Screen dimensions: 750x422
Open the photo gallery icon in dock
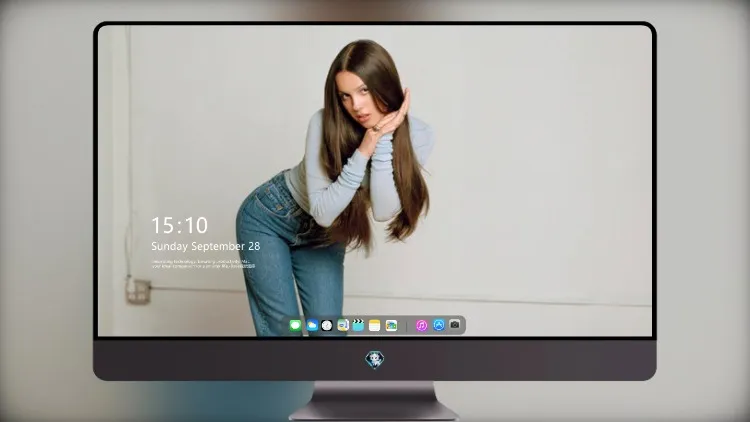391,325
